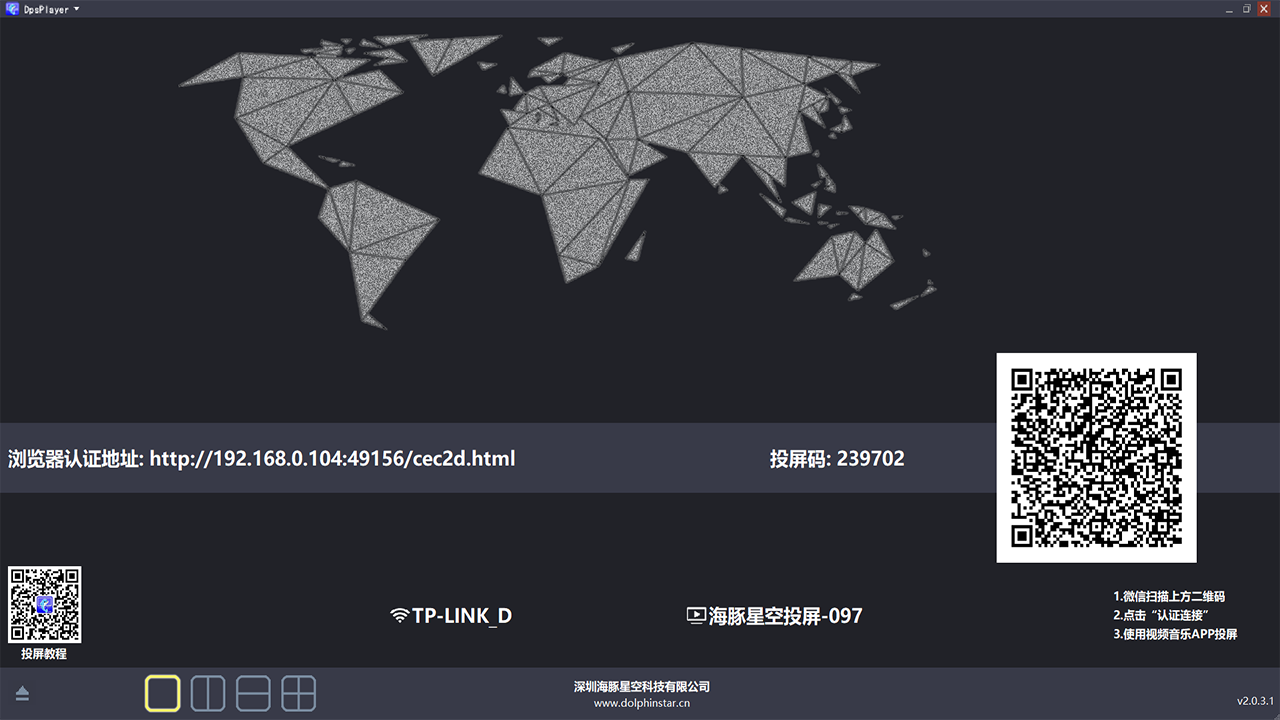
Task: Click company name 深圳海豚星空科技有限公司
Action: point(642,687)
